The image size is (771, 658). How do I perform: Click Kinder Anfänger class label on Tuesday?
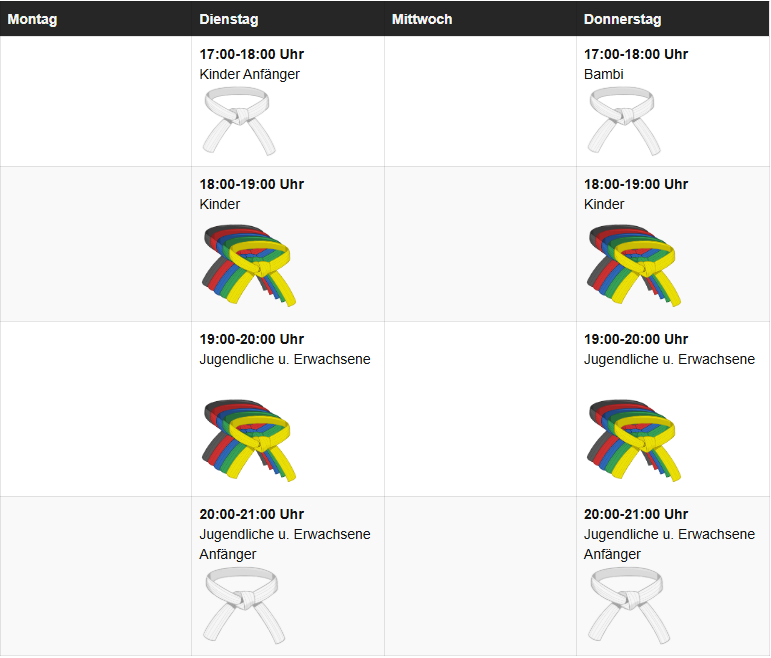coord(249,74)
